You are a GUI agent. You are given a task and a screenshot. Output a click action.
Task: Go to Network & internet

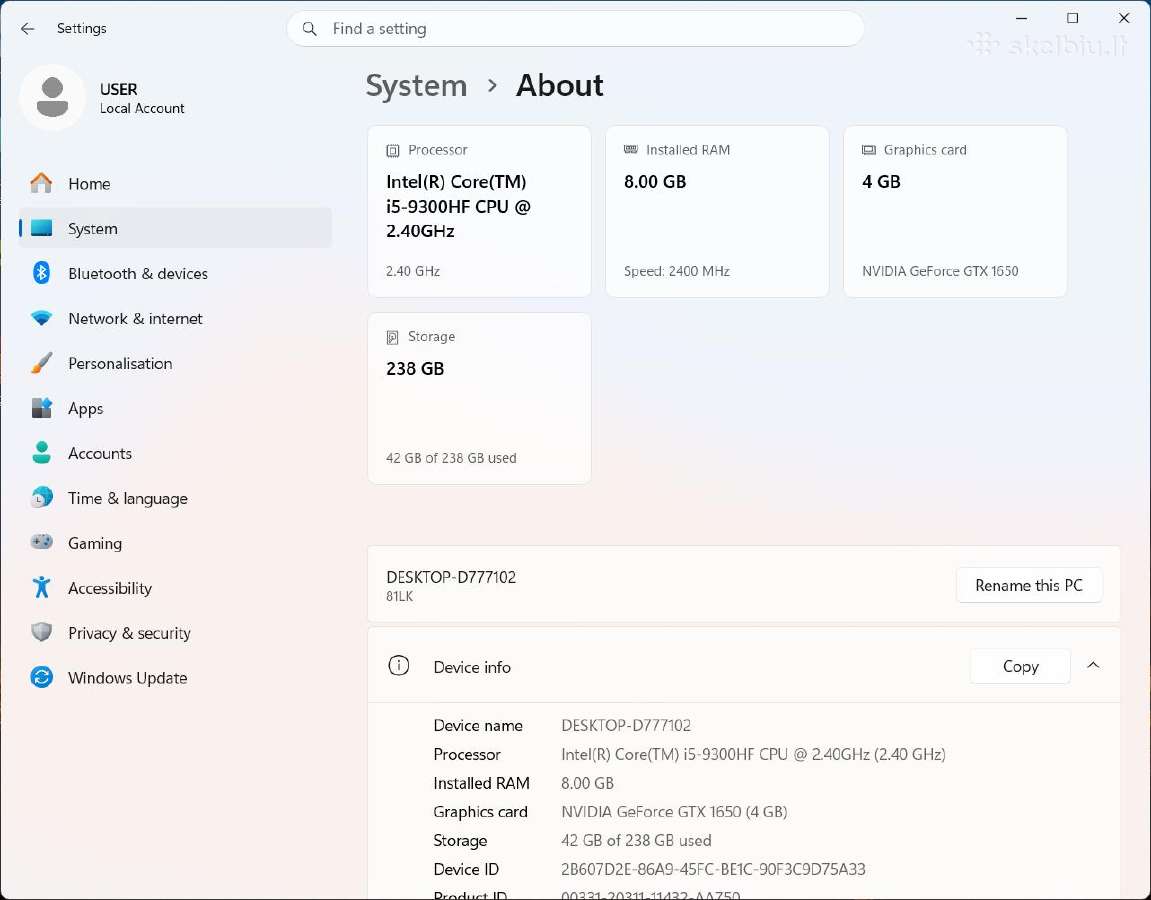(175, 318)
